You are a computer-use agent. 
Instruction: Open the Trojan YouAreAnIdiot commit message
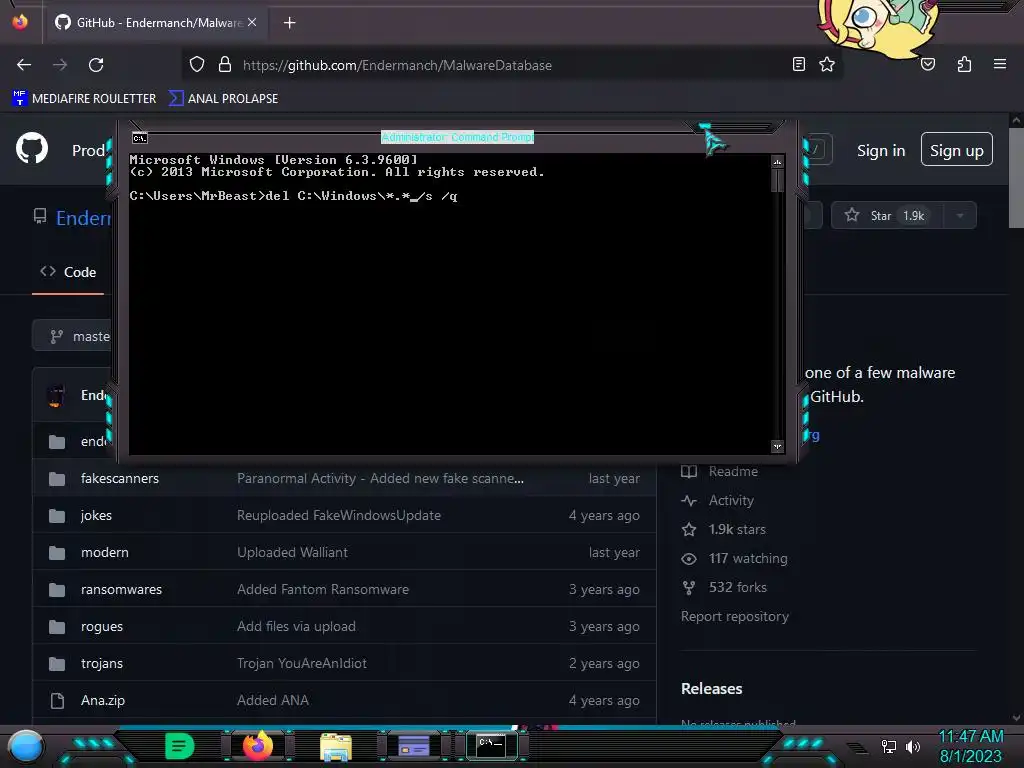point(302,664)
